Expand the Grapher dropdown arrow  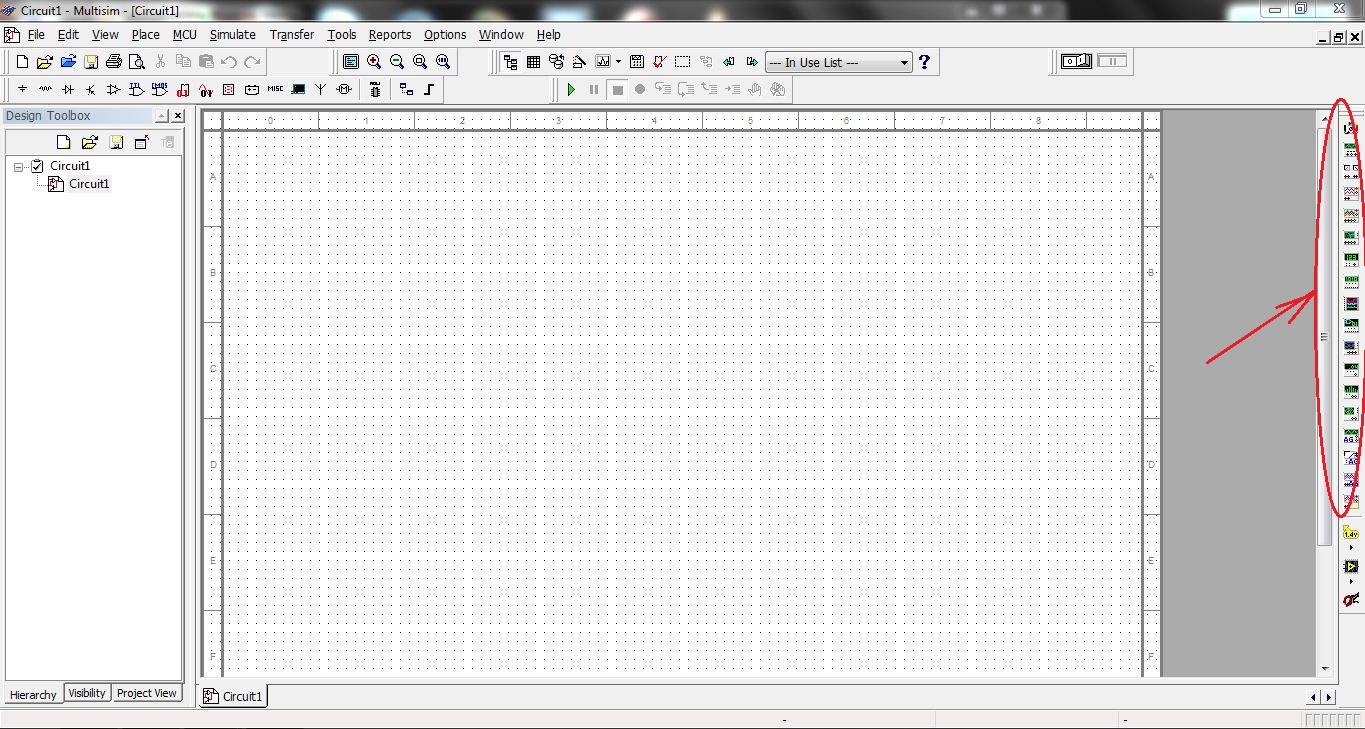(x=618, y=62)
